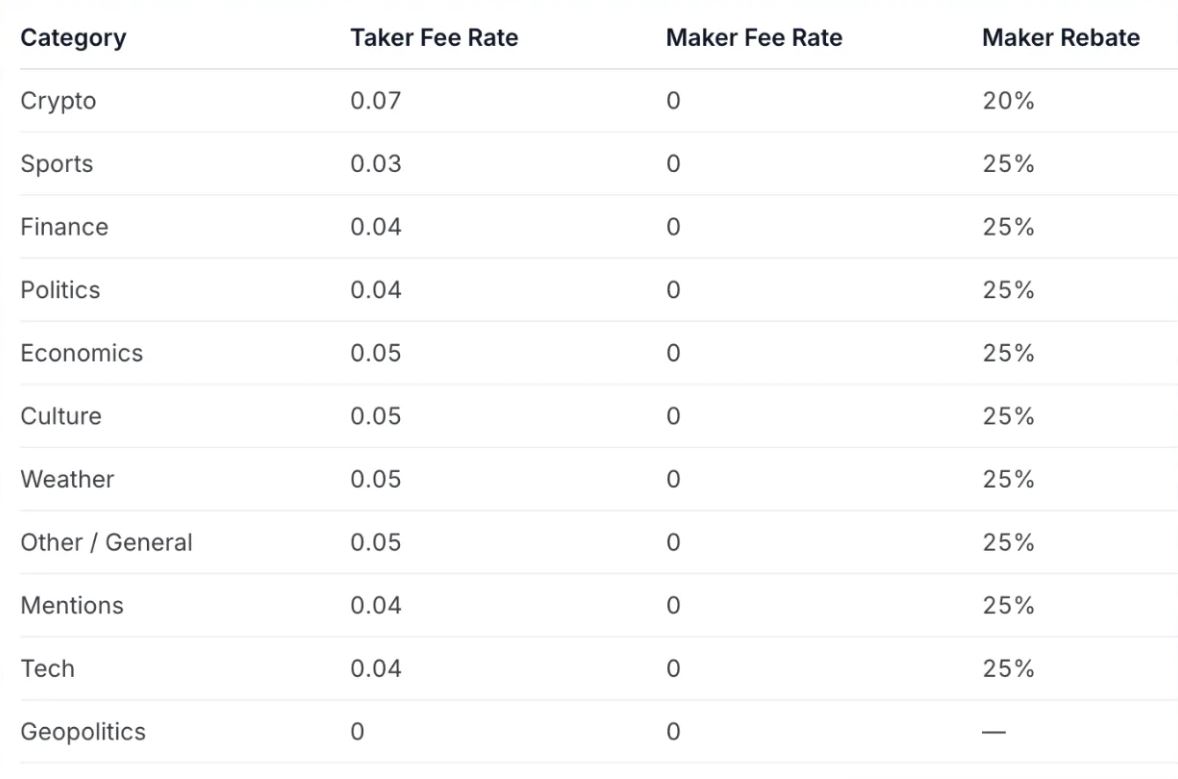Select the dash in Geopolitics rebate cell
The image size is (1178, 779).
click(x=993, y=732)
